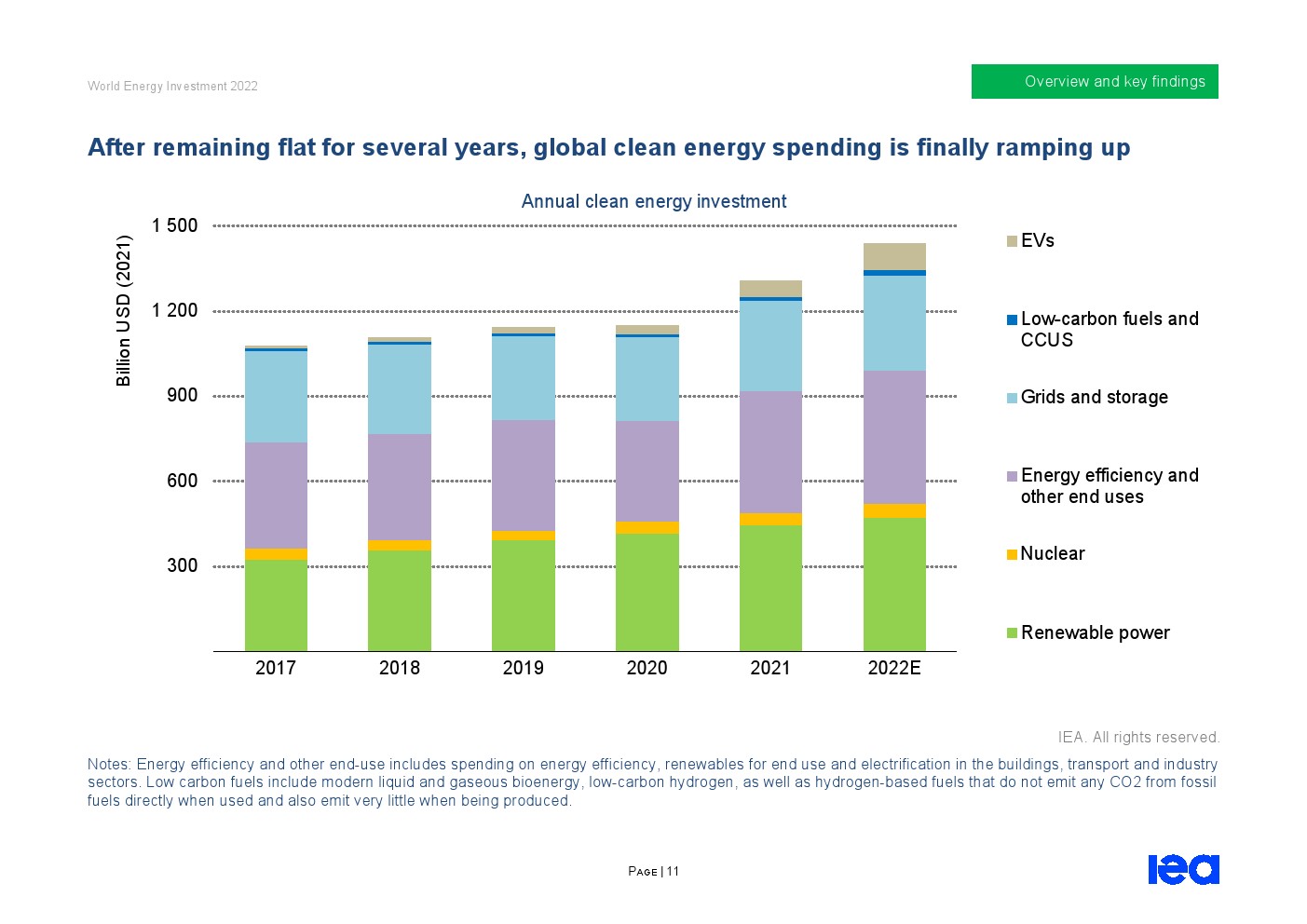Select the Grids and storage legend swatch
Image resolution: width=1307 pixels, height=924 pixels.
click(x=1012, y=398)
